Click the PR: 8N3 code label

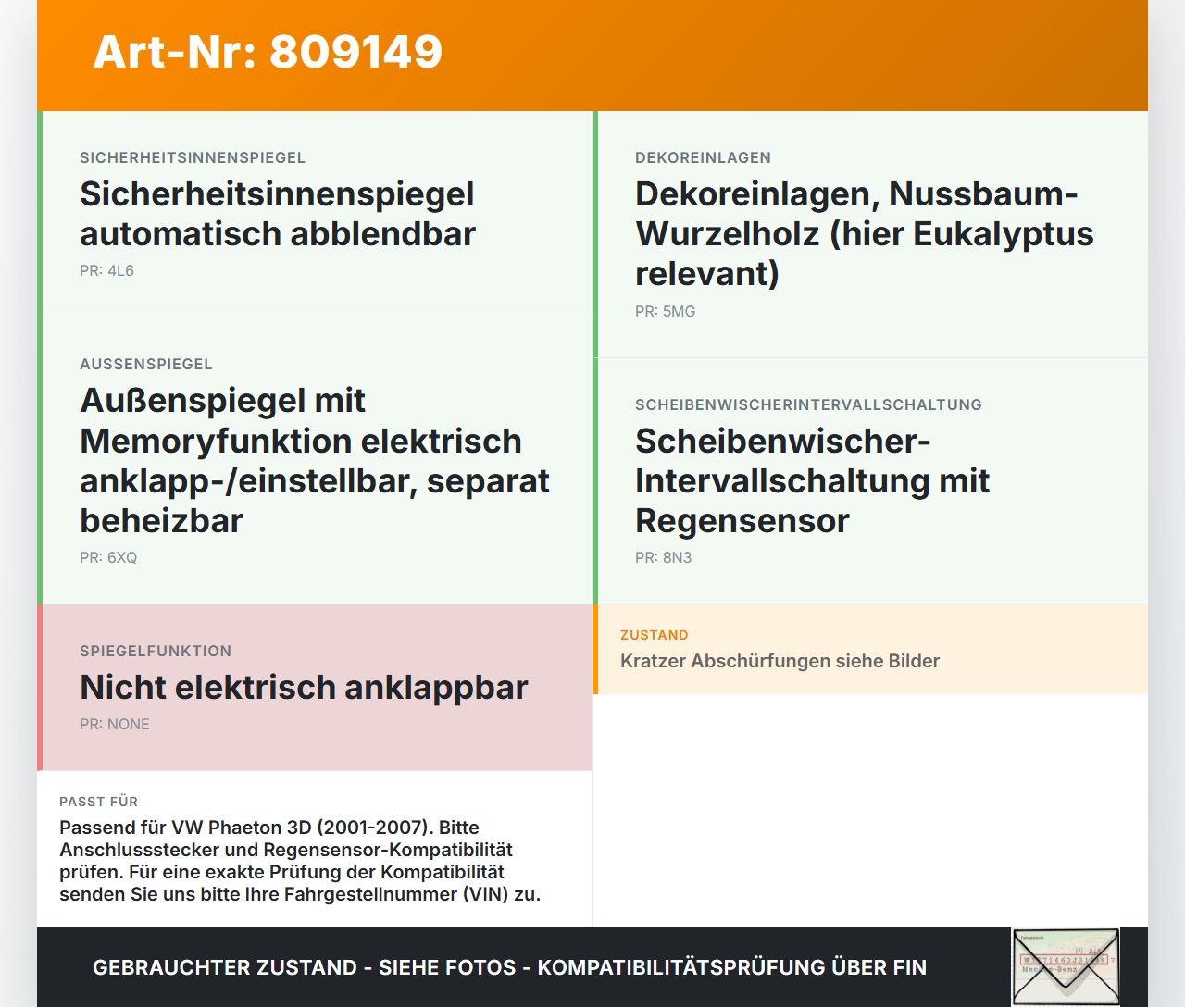coord(663,557)
